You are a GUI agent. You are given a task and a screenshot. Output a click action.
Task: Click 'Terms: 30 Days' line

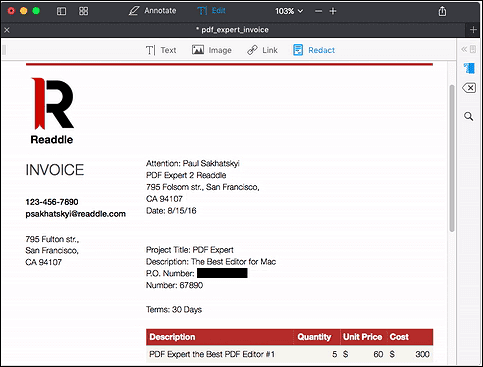174,310
